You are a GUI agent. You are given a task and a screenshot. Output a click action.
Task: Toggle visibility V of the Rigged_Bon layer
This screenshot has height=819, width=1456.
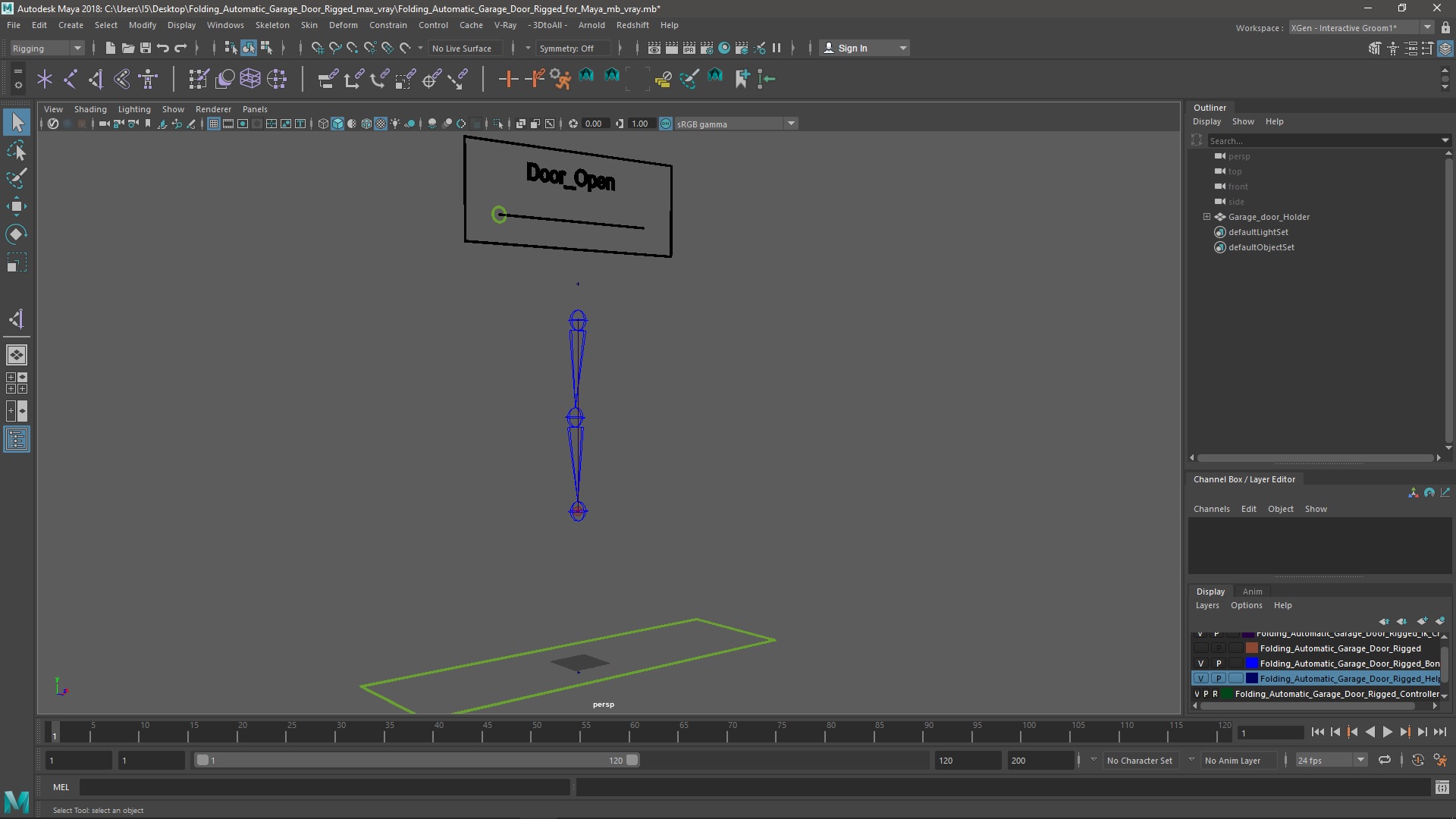1200,664
